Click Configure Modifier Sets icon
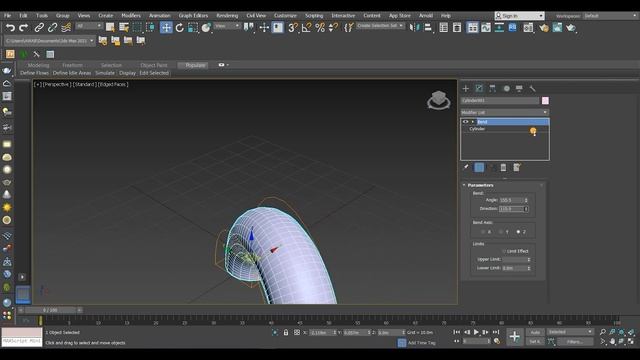Viewport: 640px width, 360px height. click(x=517, y=167)
